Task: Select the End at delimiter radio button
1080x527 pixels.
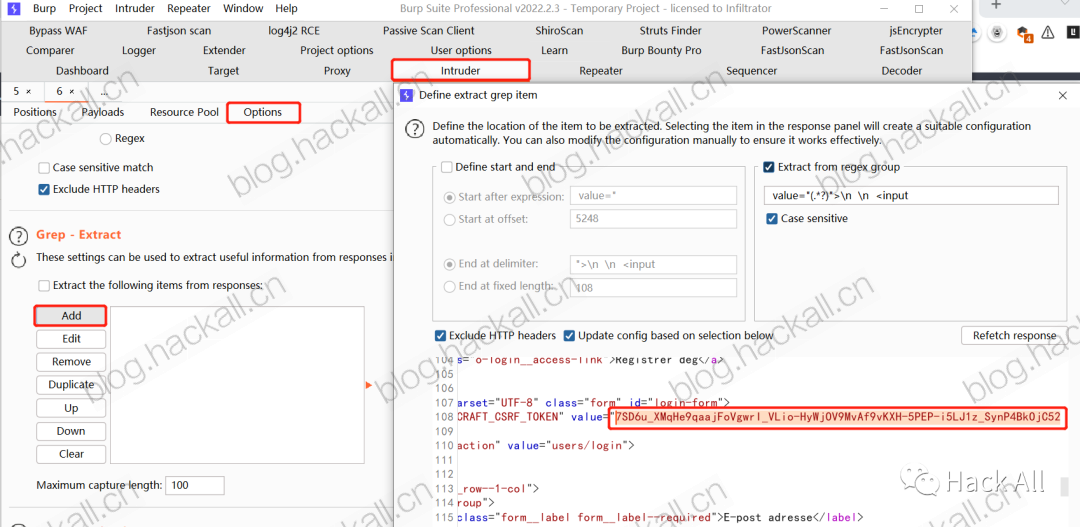Action: pos(450,265)
